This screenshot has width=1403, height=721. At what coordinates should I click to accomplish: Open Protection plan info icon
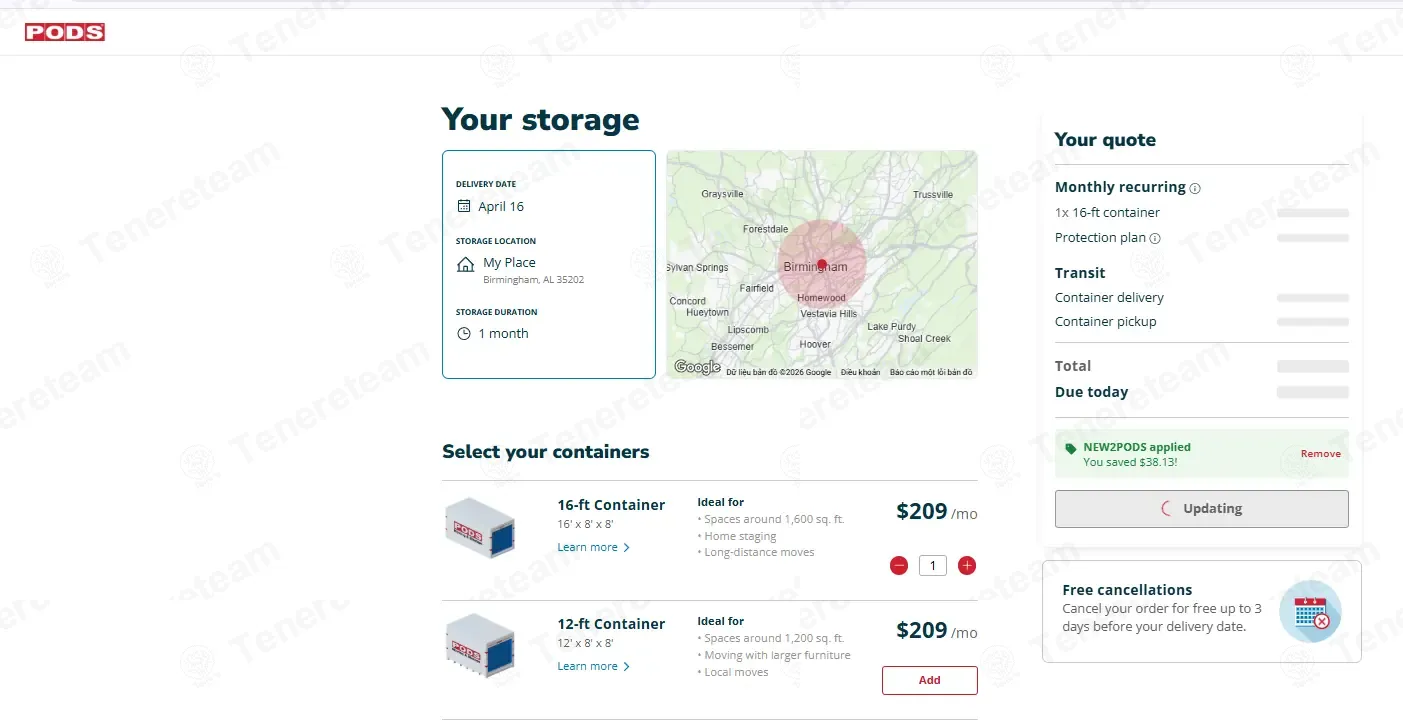(1155, 239)
